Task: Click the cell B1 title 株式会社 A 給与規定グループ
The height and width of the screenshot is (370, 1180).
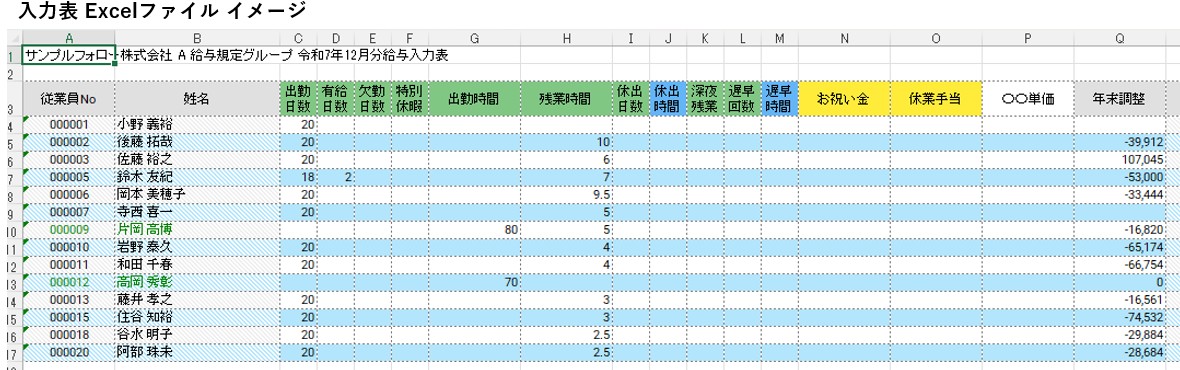Action: (x=206, y=56)
